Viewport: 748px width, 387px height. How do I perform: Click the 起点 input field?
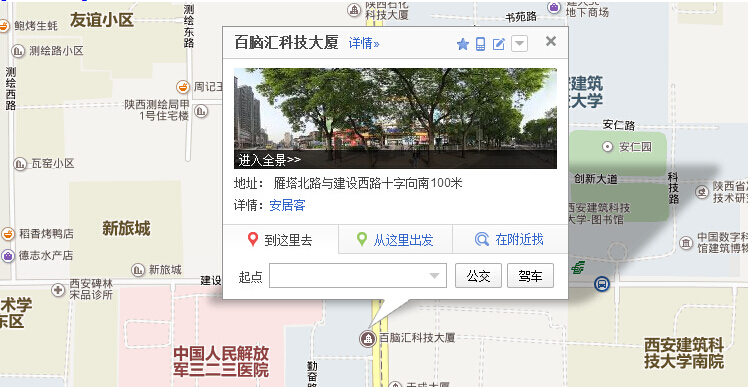tap(358, 276)
